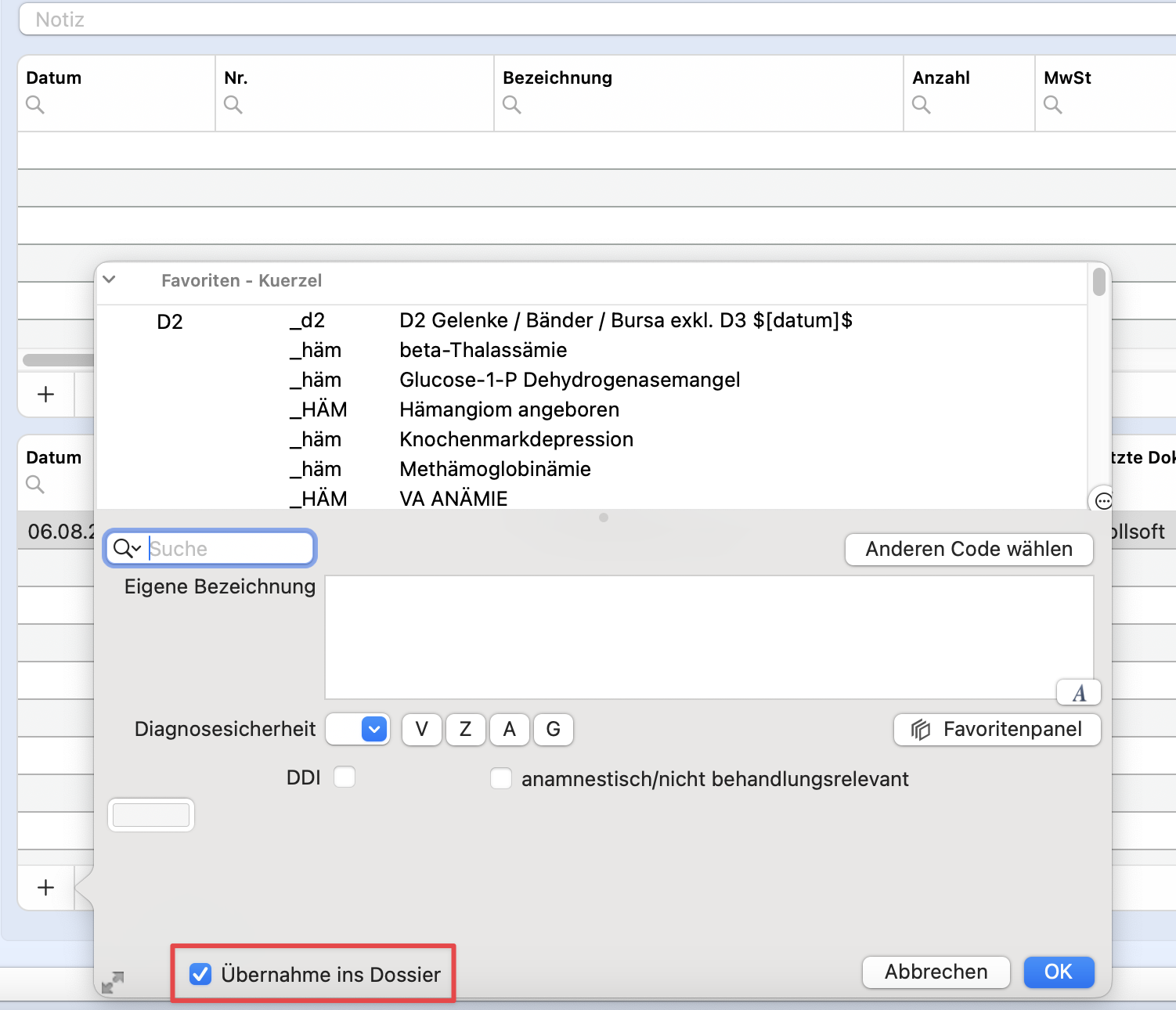Collapse the Favoriten - Kuerzel section
Viewport: 1176px width, 1010px height.
(x=110, y=280)
